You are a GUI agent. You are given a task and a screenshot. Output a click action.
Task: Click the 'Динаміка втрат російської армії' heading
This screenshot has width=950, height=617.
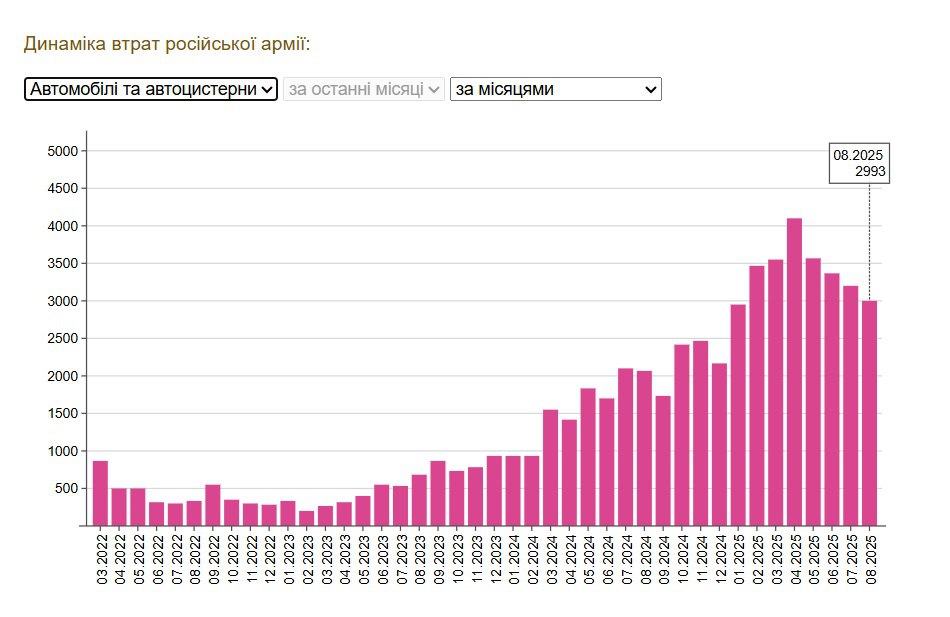click(167, 44)
